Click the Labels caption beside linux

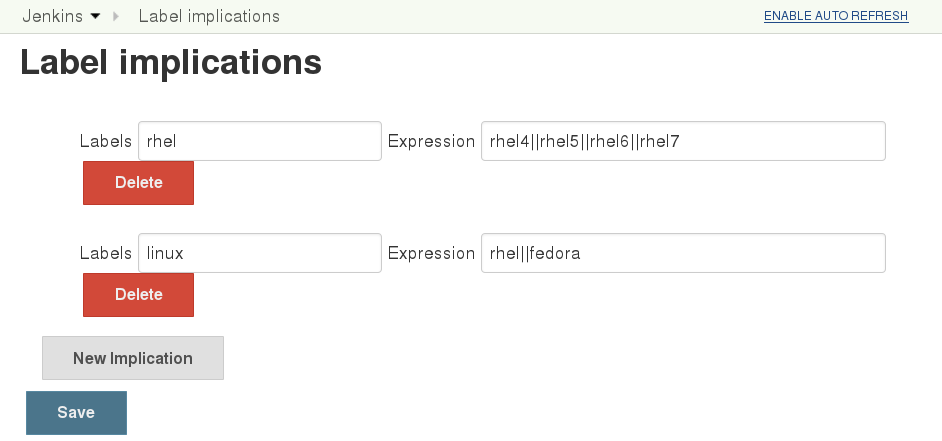point(106,253)
